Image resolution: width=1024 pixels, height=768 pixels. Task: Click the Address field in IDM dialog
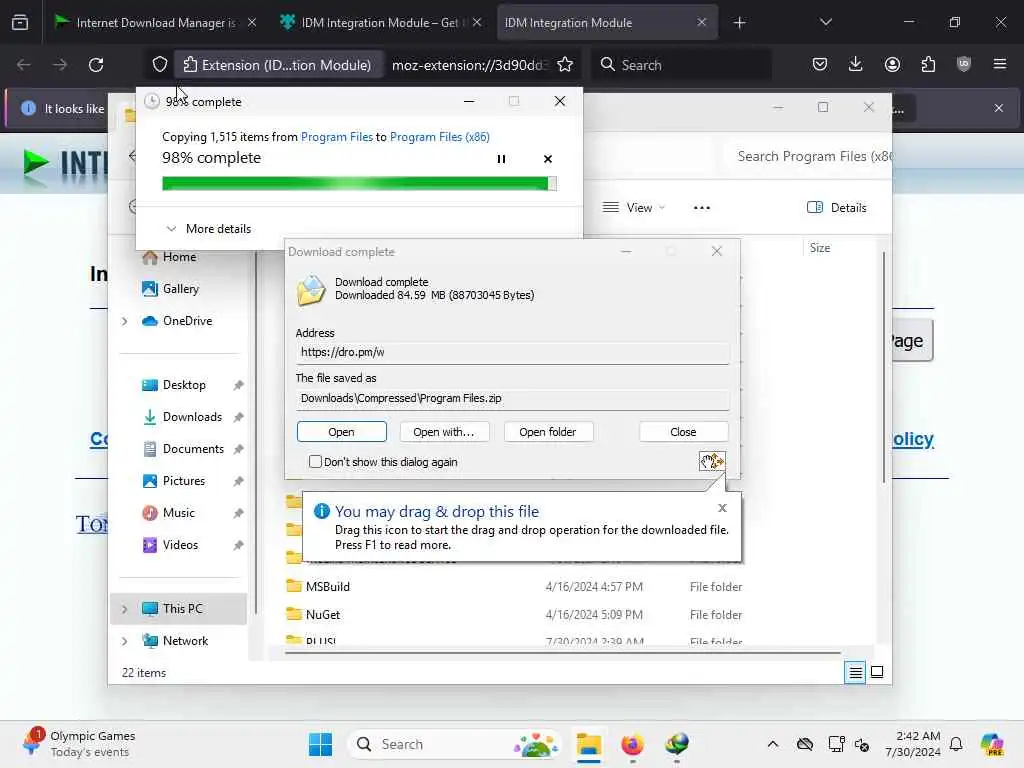(512, 353)
